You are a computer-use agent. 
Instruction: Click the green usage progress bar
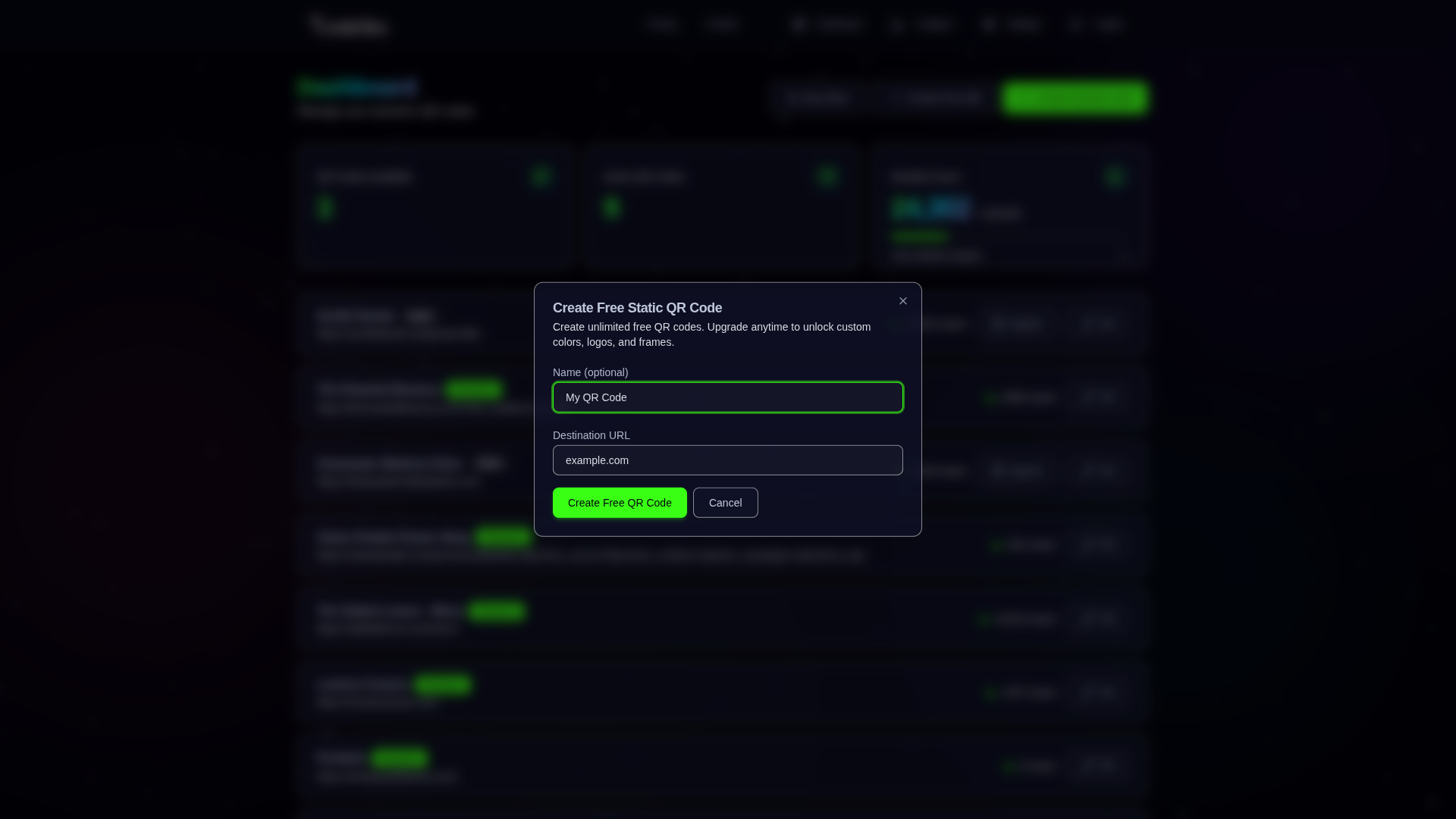point(918,237)
